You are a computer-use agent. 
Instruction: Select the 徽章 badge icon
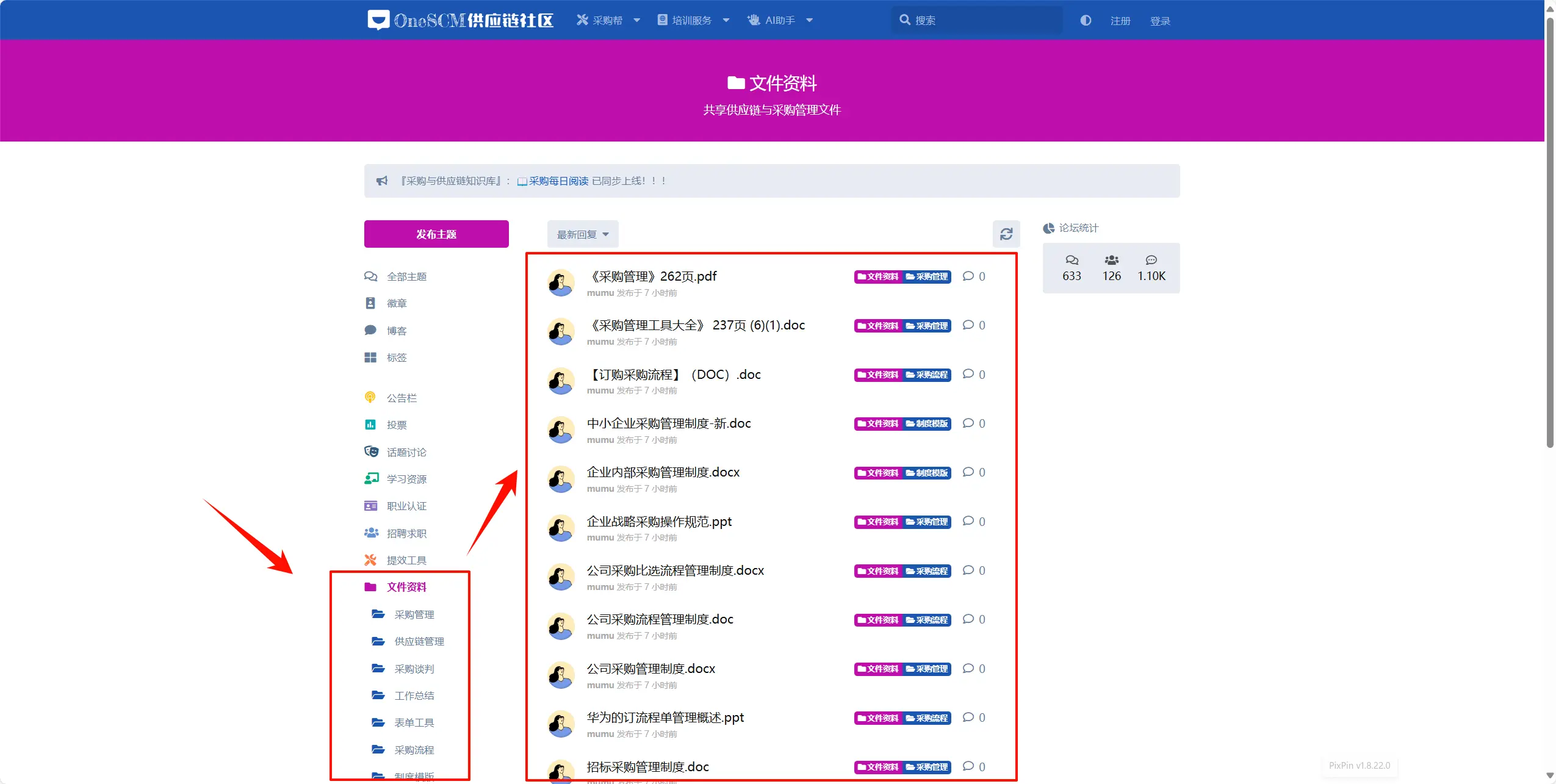coord(371,303)
